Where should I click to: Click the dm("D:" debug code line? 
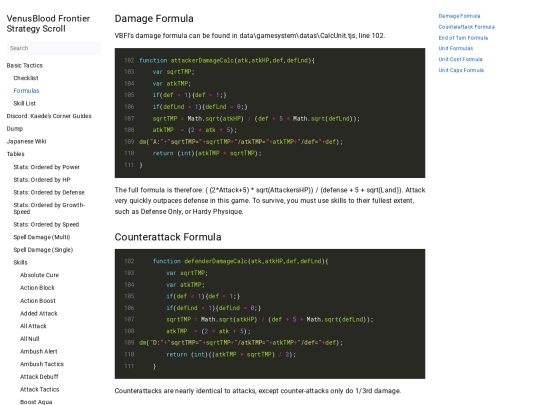coord(241,343)
